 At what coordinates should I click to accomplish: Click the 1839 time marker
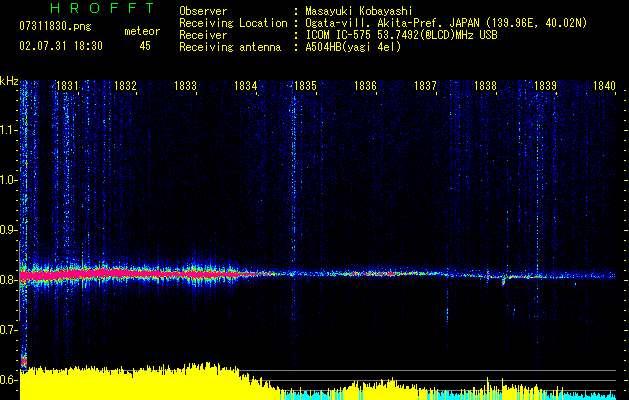coord(545,86)
